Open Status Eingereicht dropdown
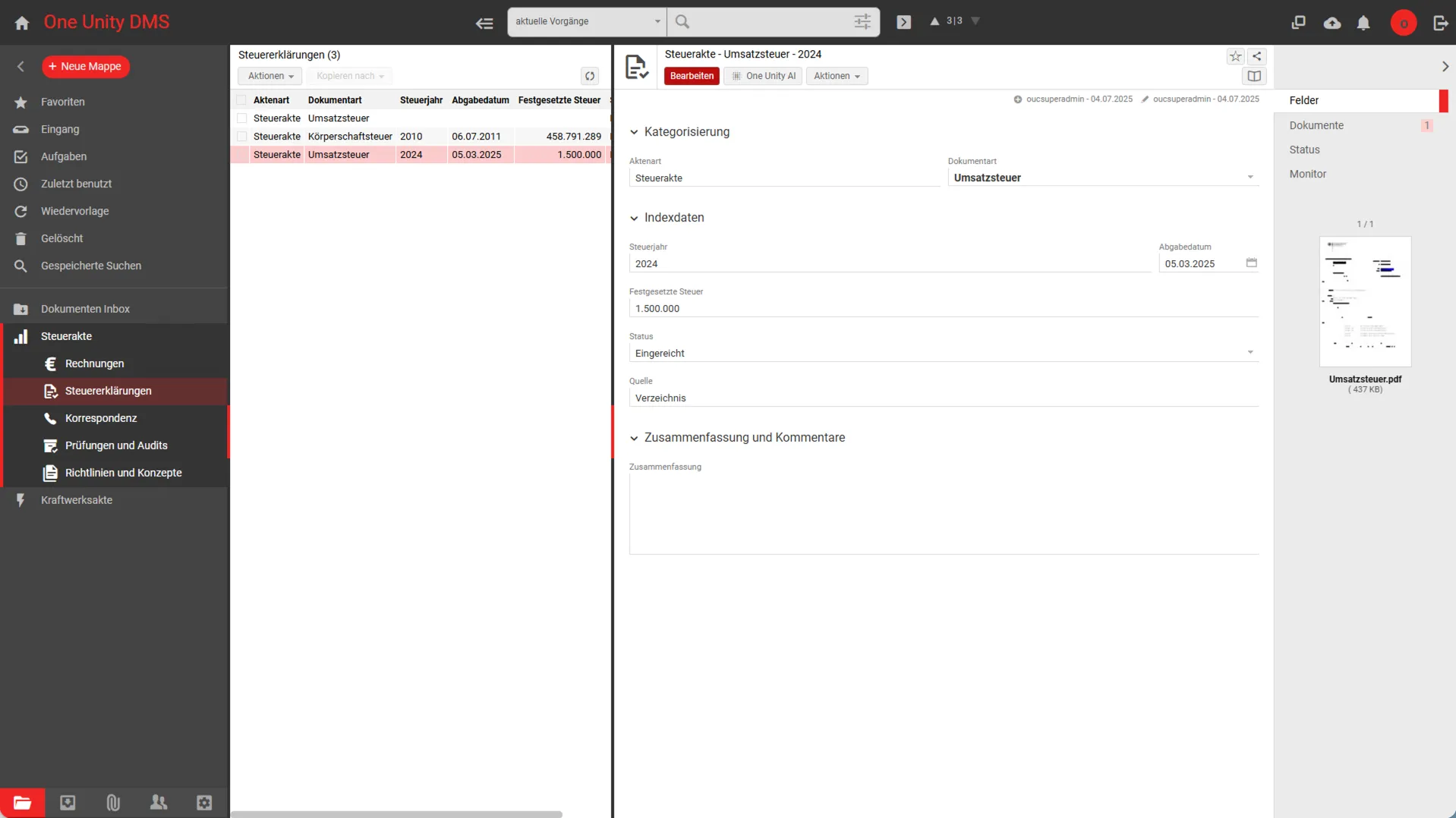The height and width of the screenshot is (818, 1456). click(x=944, y=353)
